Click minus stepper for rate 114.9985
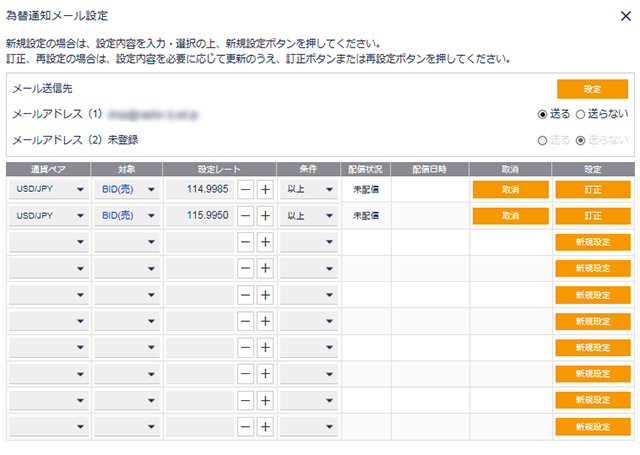640x455 pixels. (245, 188)
